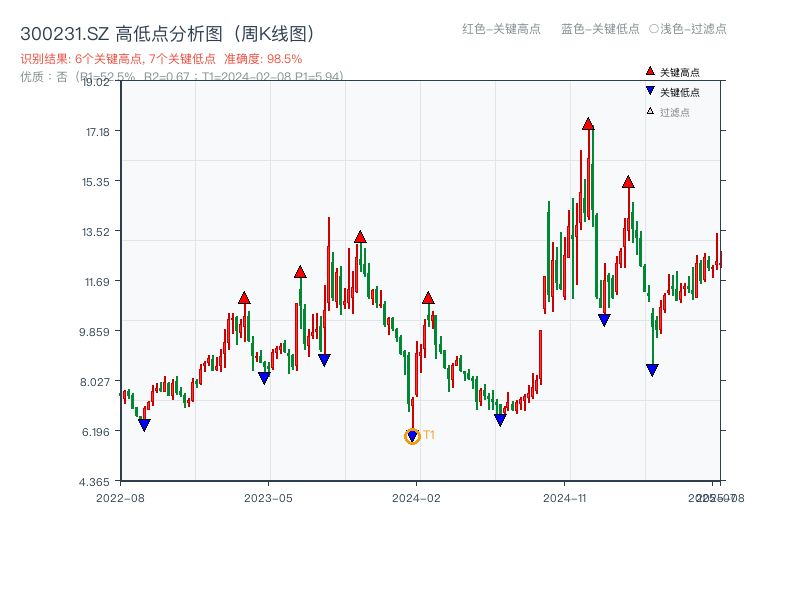Click the 2024-02 date label on the x-axis
Image resolution: width=800 pixels, height=600 pixels.
point(418,497)
